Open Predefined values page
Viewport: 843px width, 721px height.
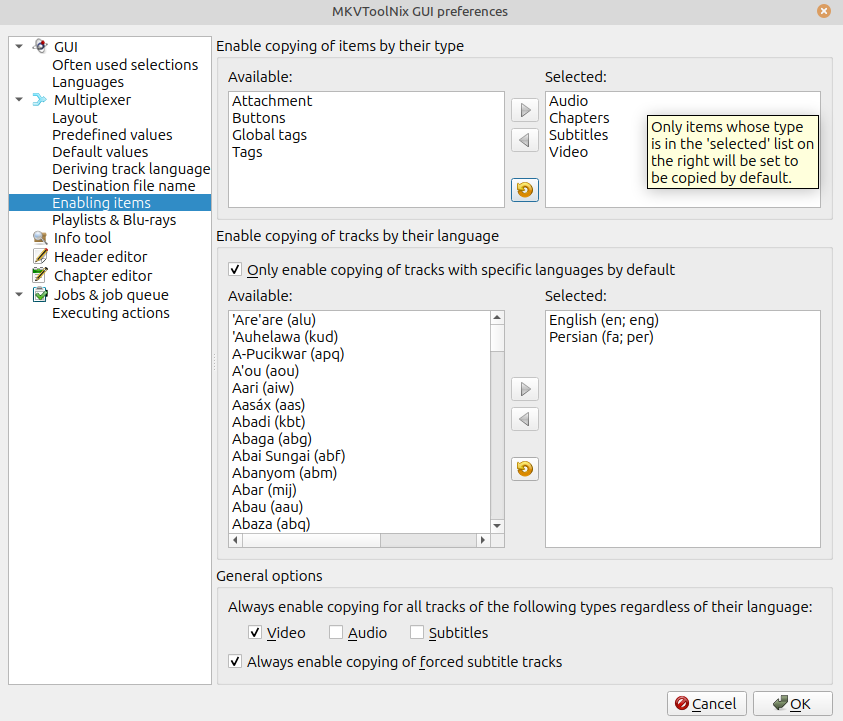tap(112, 134)
